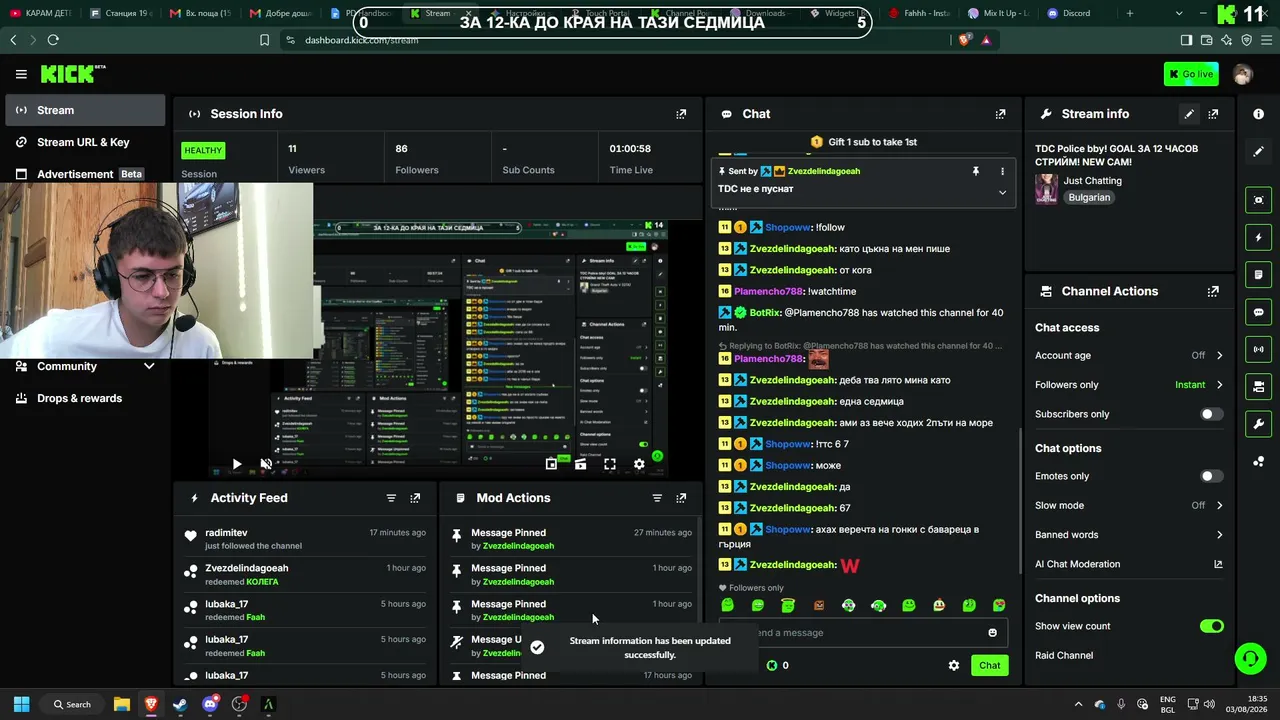Open the emoji picker in the message box
Screen dimensions: 1280x720
pyautogui.click(x=992, y=633)
